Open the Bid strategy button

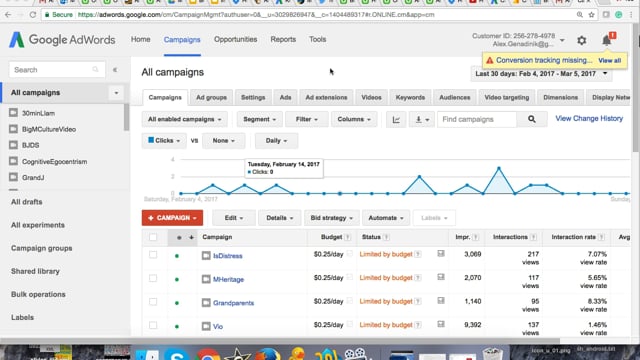331,218
